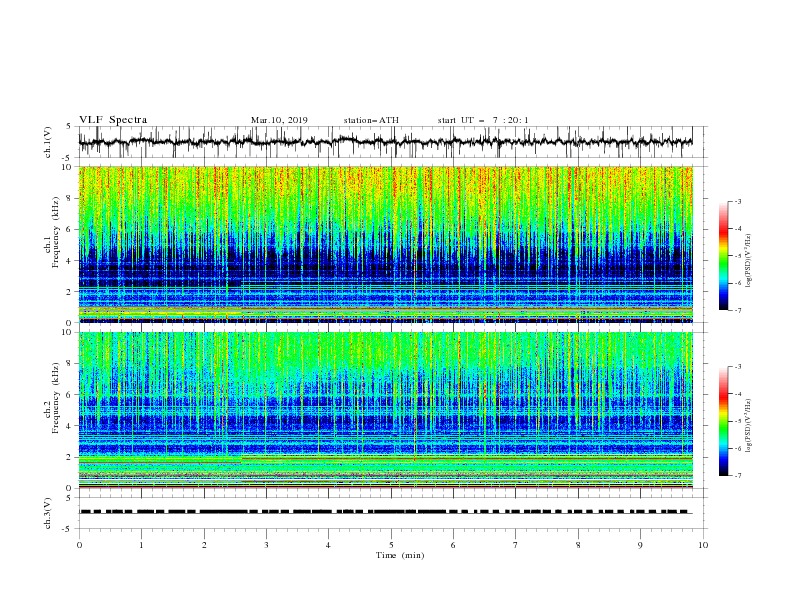Click the time axis tick label "6"
Screen dimensions: 792x612
[453, 545]
